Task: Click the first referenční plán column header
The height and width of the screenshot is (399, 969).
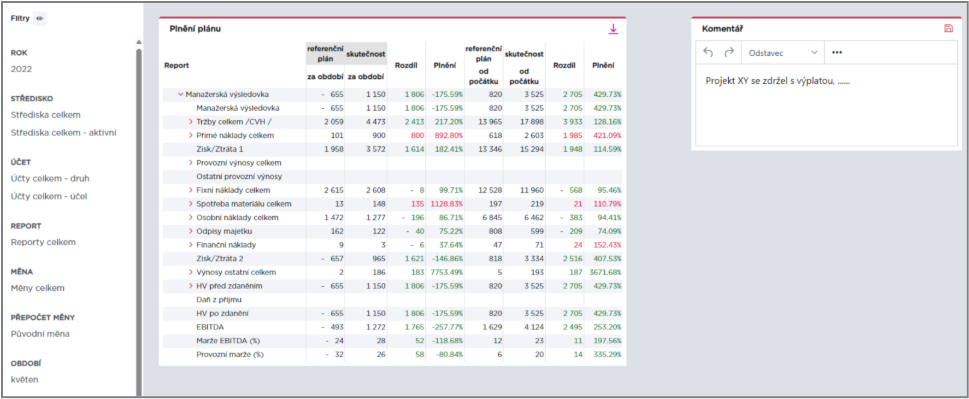Action: 325,53
